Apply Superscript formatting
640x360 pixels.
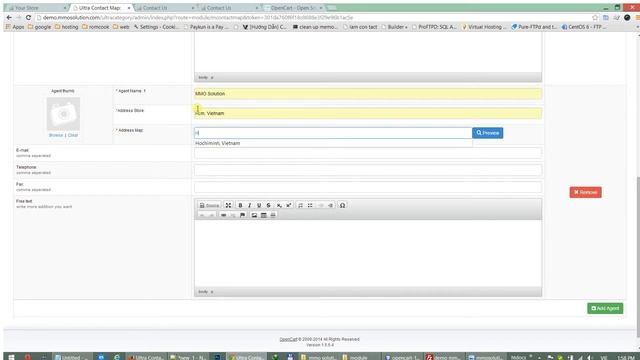[x=288, y=205]
